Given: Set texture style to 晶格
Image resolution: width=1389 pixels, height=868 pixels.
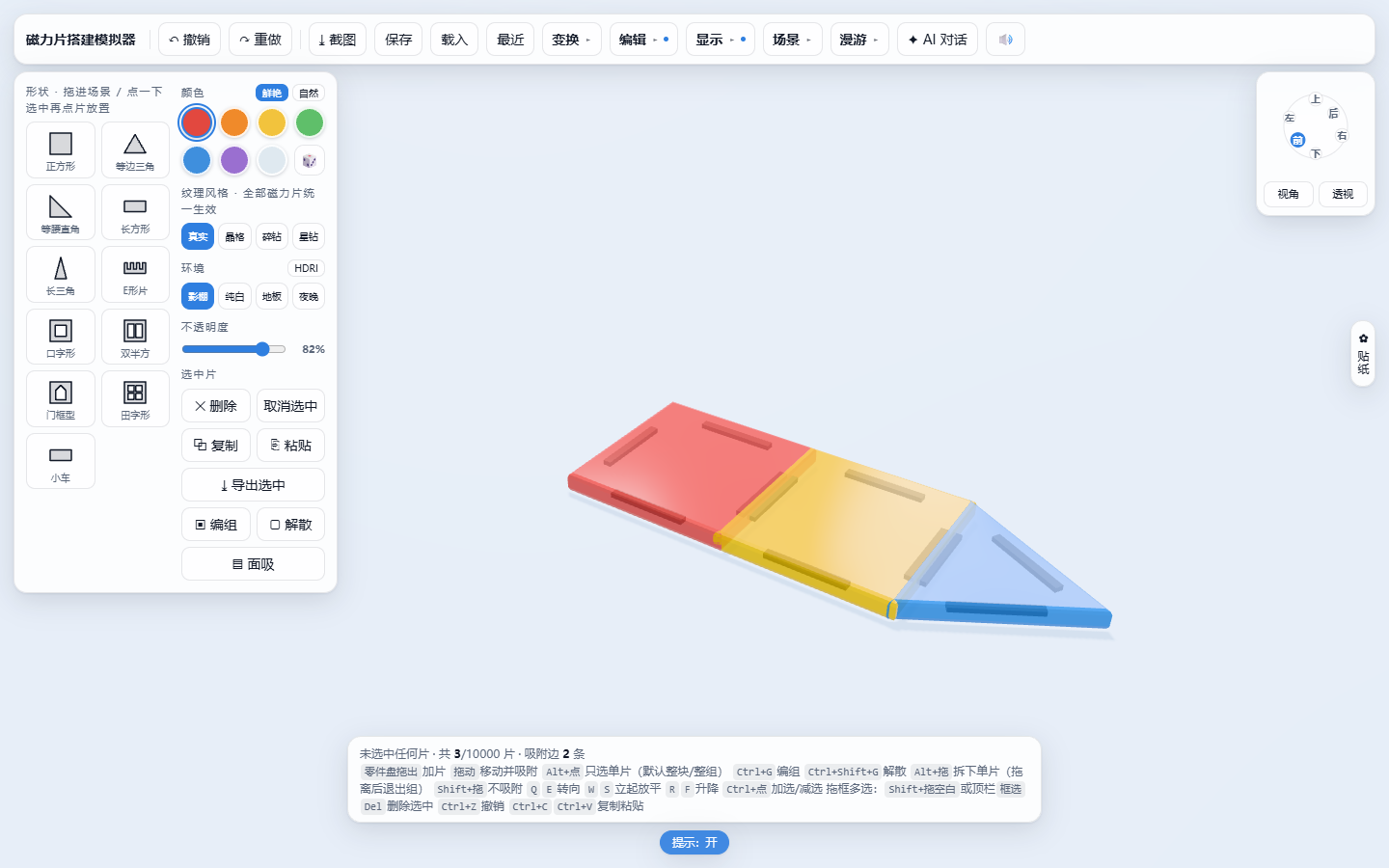Looking at the screenshot, I should 234,236.
